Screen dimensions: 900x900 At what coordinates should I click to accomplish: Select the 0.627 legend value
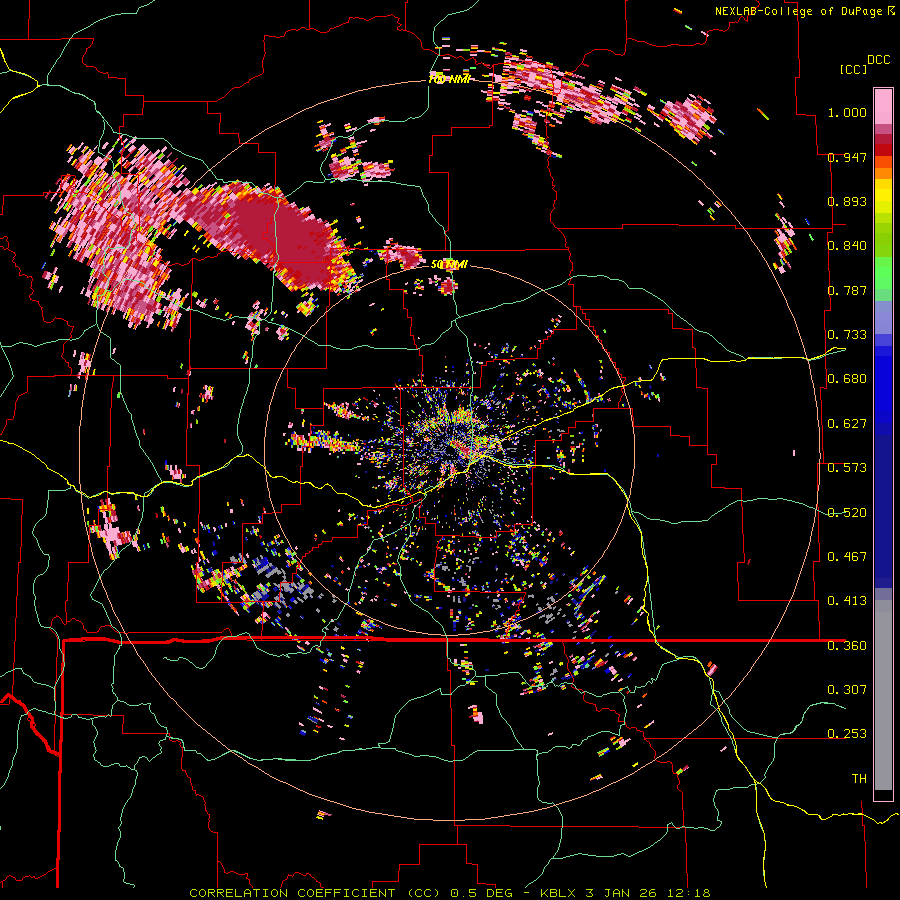coord(847,424)
